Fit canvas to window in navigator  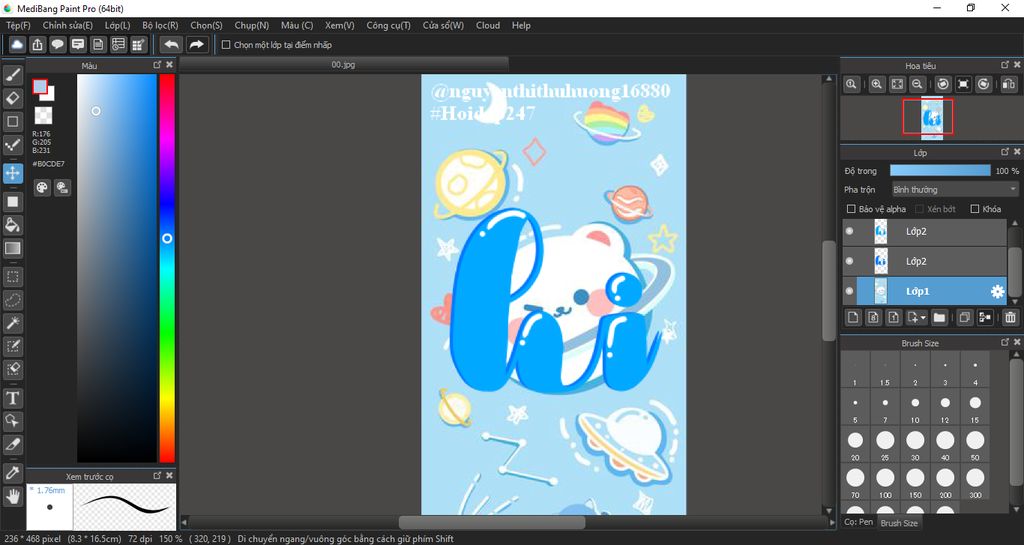(897, 84)
